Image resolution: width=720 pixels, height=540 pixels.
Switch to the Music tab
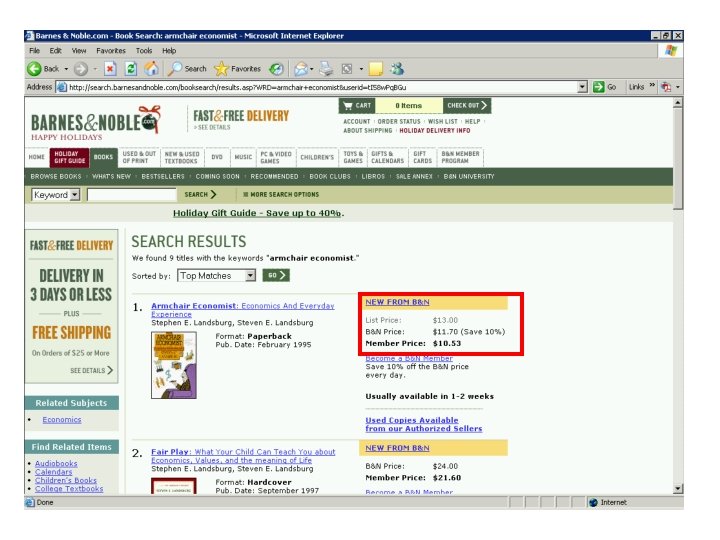click(x=243, y=157)
